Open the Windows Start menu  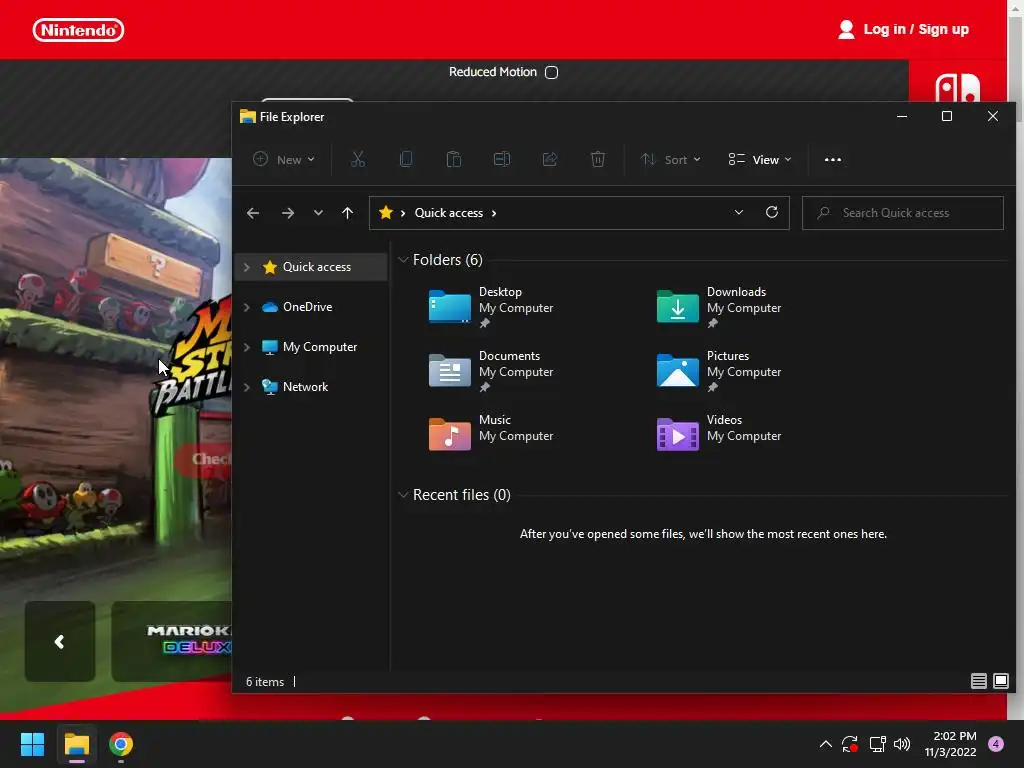tap(32, 744)
